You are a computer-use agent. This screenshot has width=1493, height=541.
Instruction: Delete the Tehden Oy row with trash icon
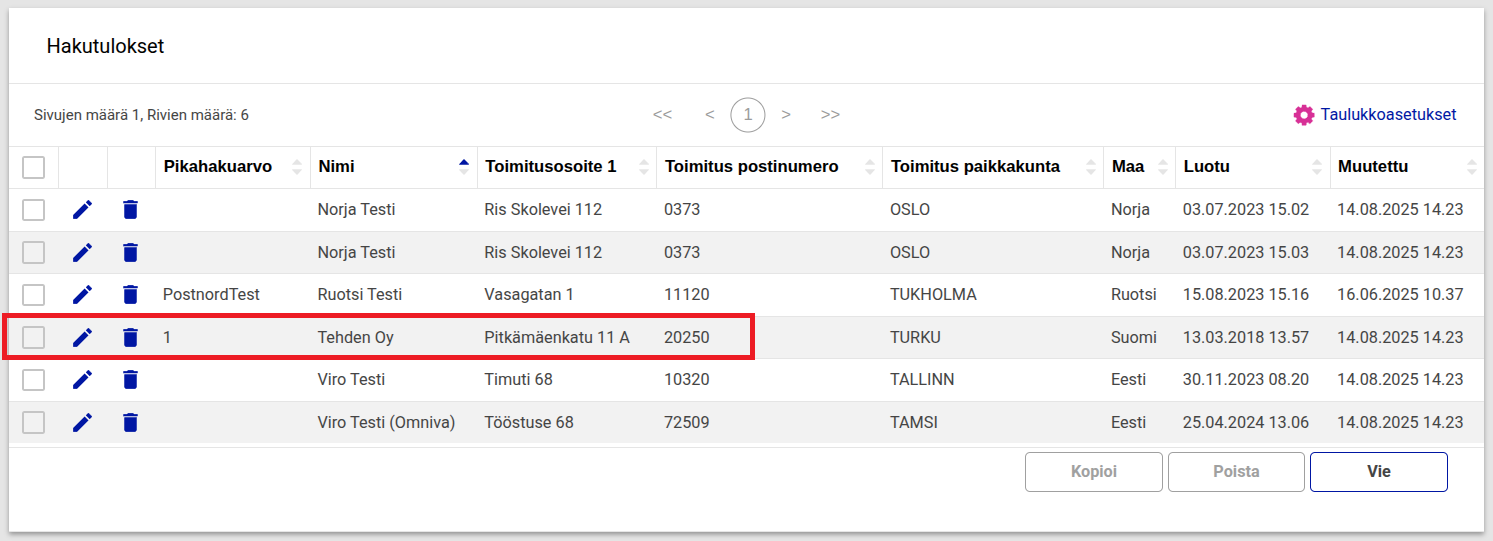(x=130, y=337)
